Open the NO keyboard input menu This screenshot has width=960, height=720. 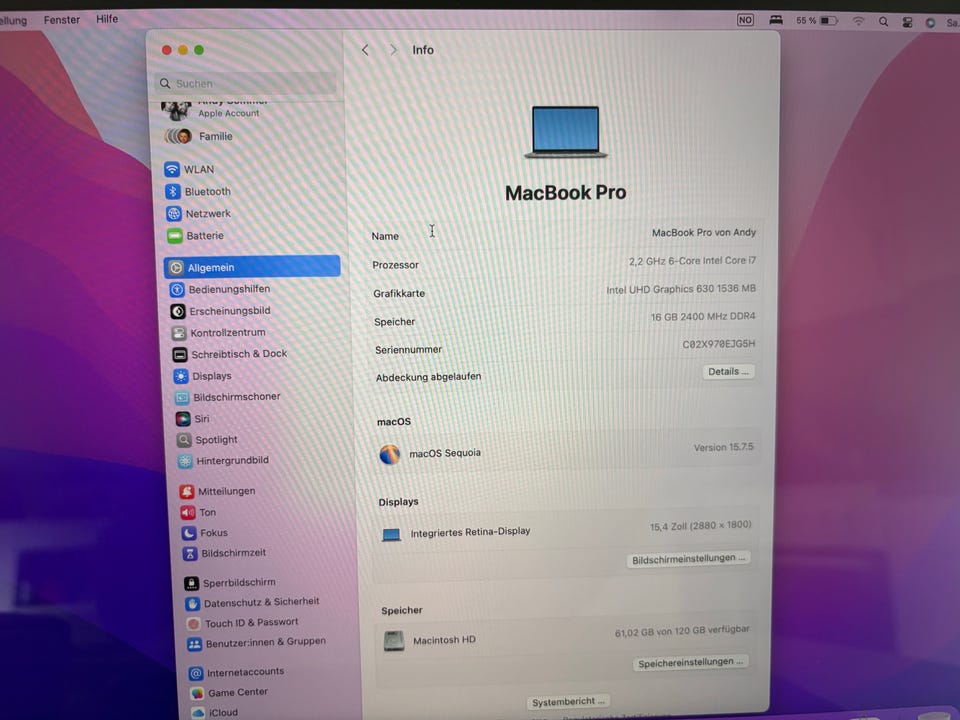(745, 20)
